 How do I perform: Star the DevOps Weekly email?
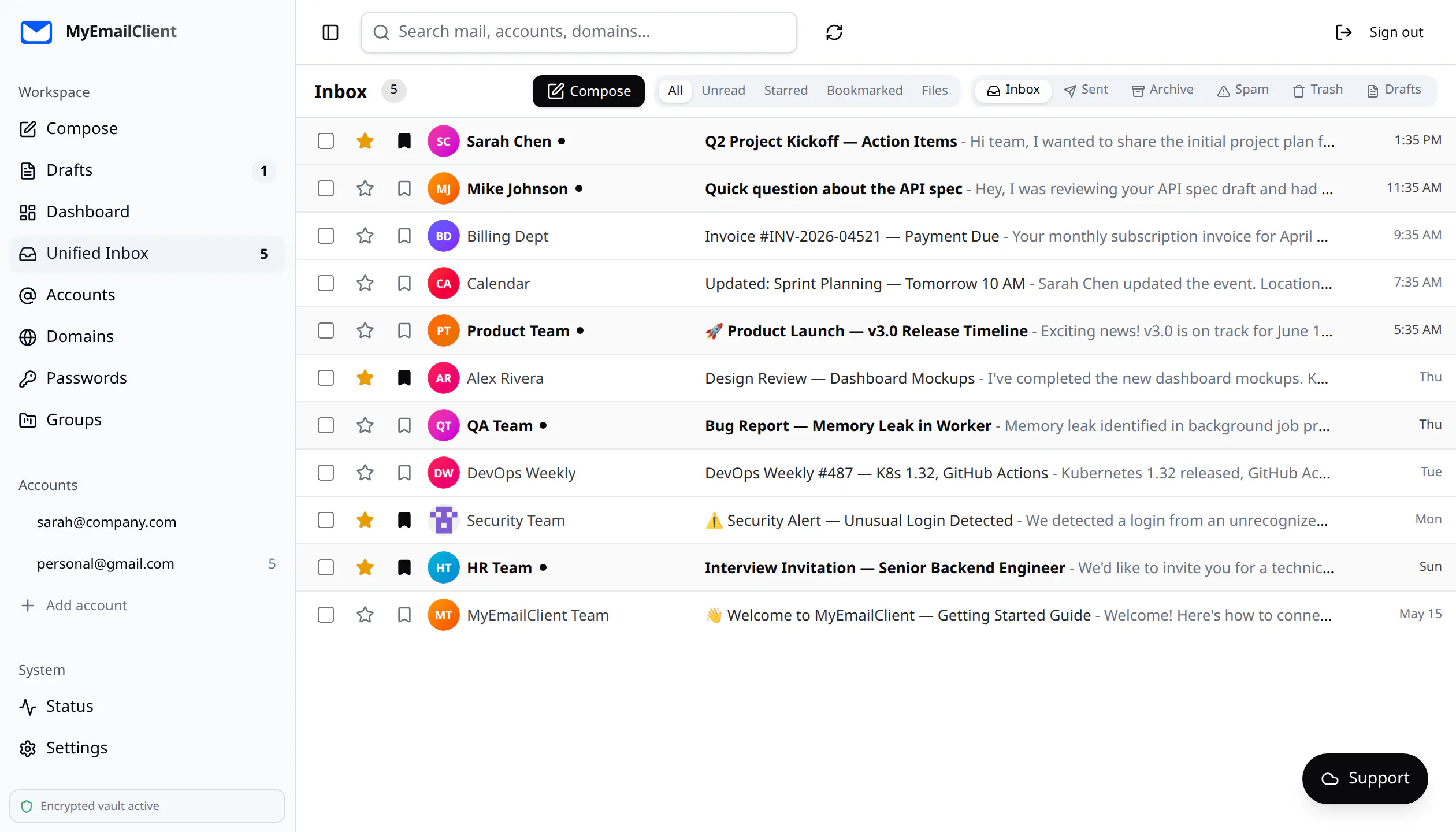tap(365, 473)
